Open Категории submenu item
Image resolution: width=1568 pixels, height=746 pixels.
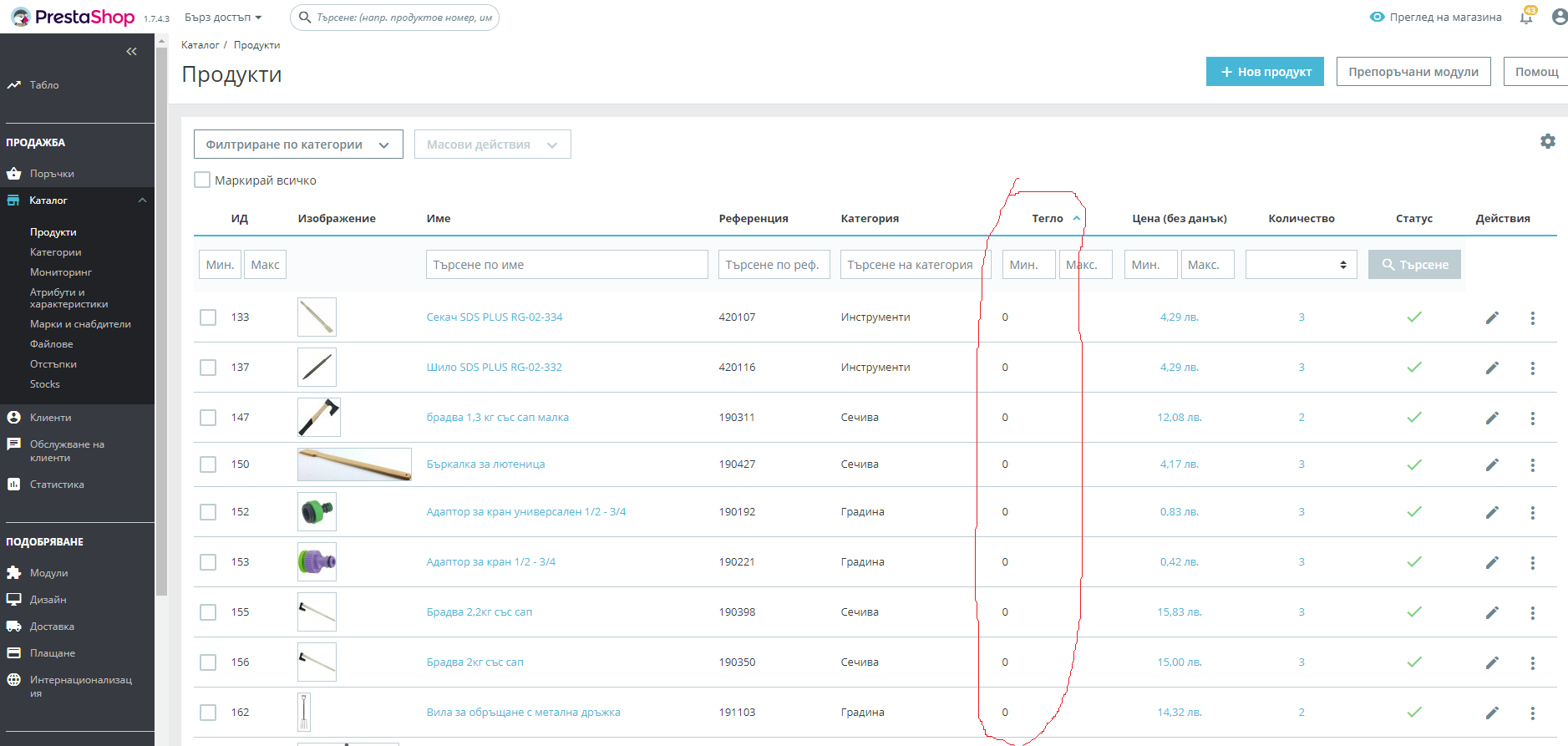56,252
